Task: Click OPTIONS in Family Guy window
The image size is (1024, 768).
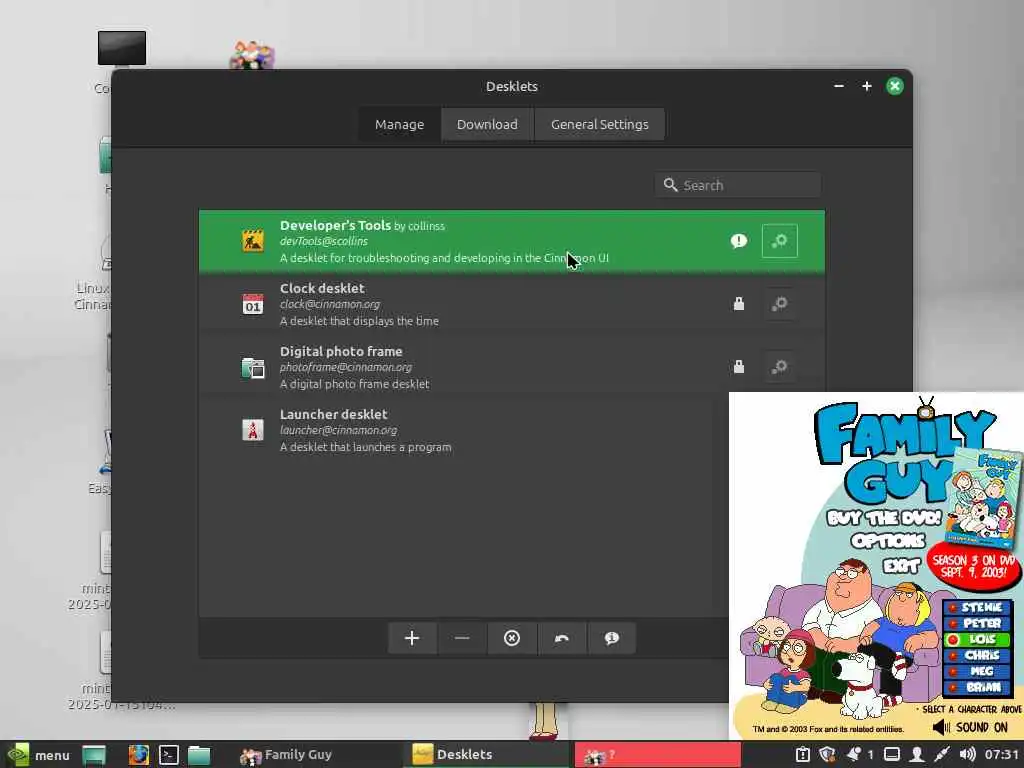Action: pyautogui.click(x=888, y=541)
